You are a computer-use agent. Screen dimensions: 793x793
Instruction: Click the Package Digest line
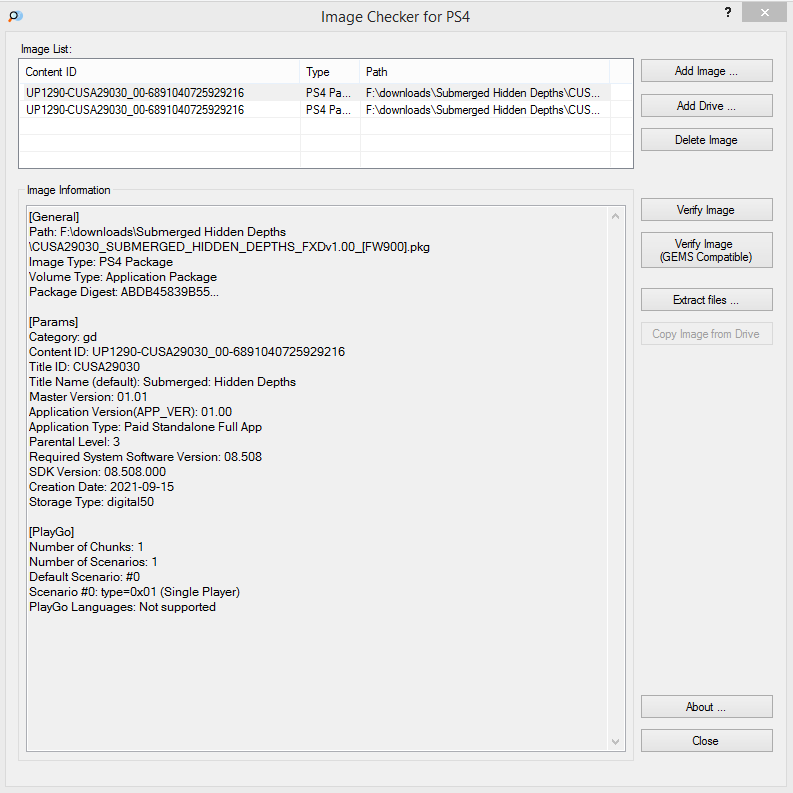point(124,292)
